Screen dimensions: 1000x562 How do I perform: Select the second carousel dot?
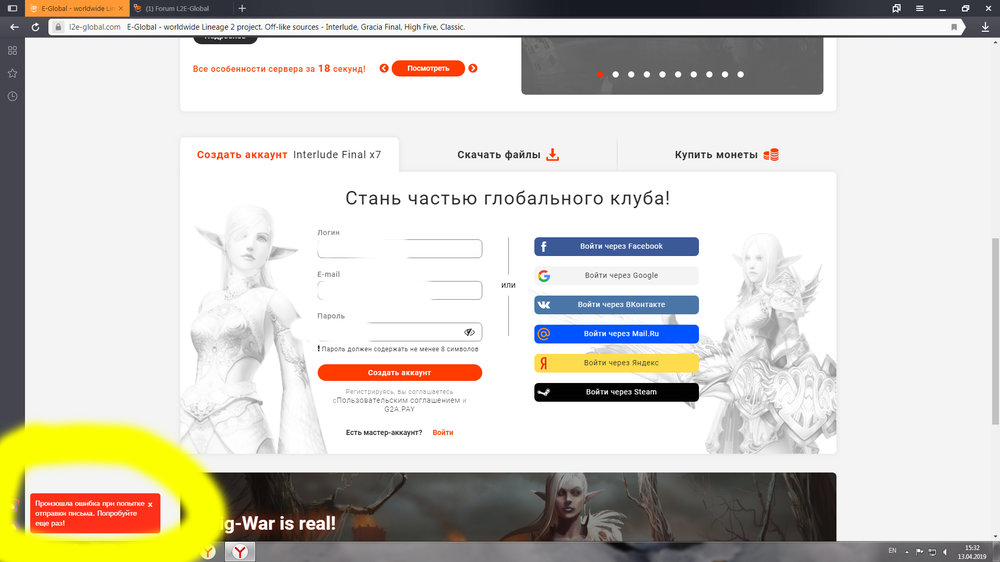[615, 74]
